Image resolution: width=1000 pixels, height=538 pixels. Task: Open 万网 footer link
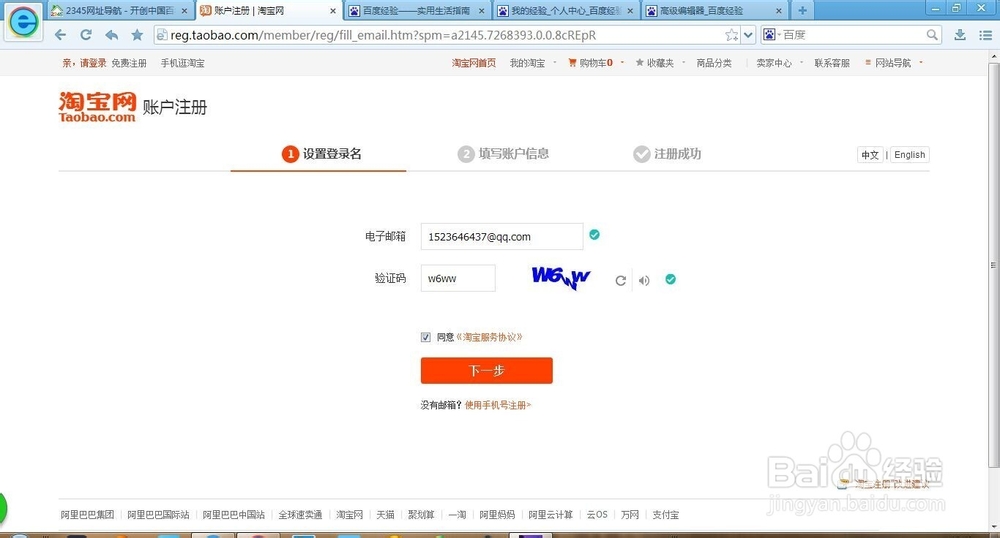pos(629,514)
